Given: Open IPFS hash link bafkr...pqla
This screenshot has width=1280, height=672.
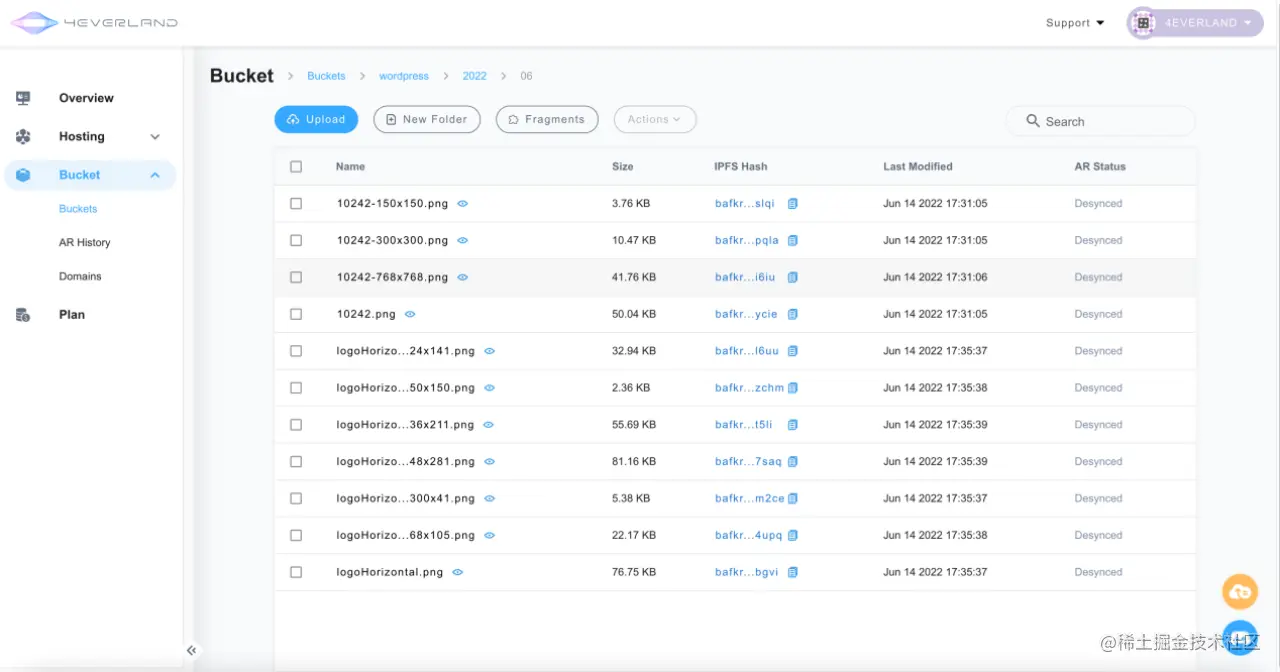Looking at the screenshot, I should pyautogui.click(x=747, y=240).
